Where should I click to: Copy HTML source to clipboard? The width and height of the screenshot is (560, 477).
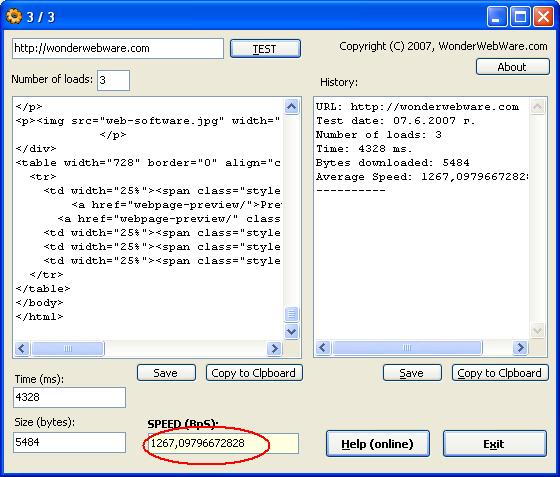pyautogui.click(x=254, y=373)
